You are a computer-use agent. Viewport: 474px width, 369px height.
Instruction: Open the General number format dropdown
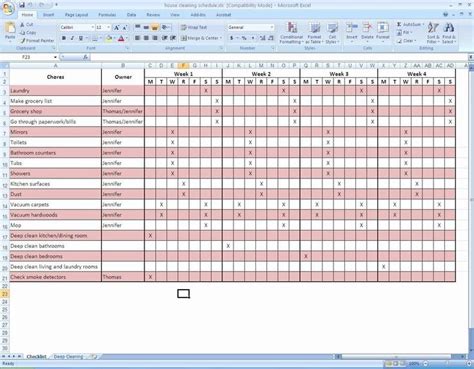(272, 27)
